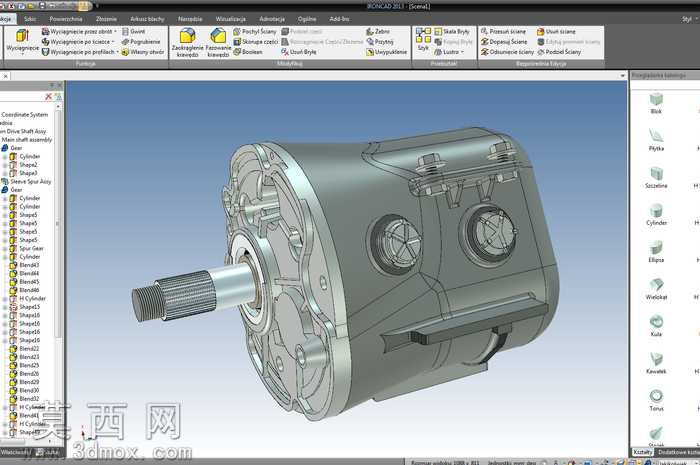Pick the Elipsa shape from catalog
The width and height of the screenshot is (700, 465).
tap(656, 252)
